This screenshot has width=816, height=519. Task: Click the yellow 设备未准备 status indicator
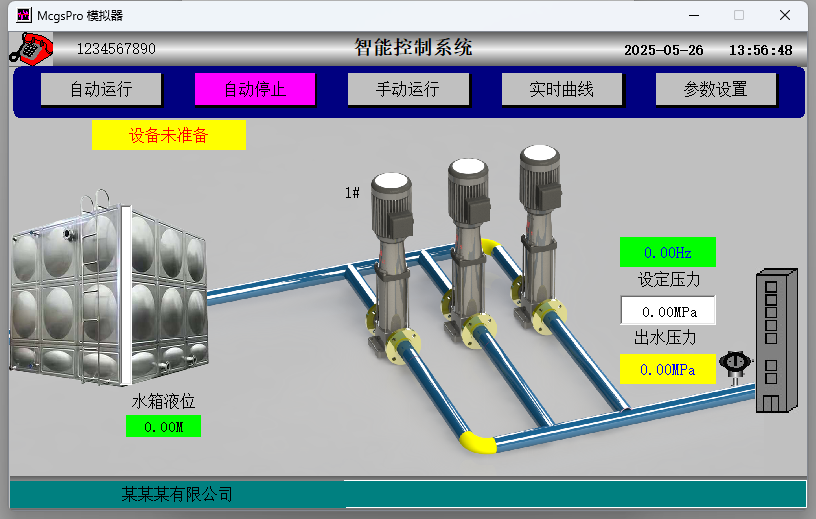pos(168,135)
